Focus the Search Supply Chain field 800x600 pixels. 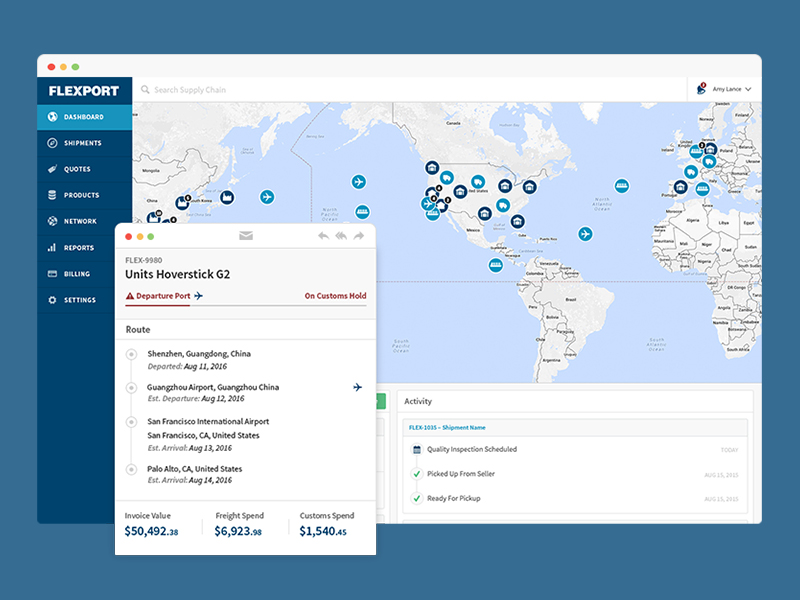[410, 90]
